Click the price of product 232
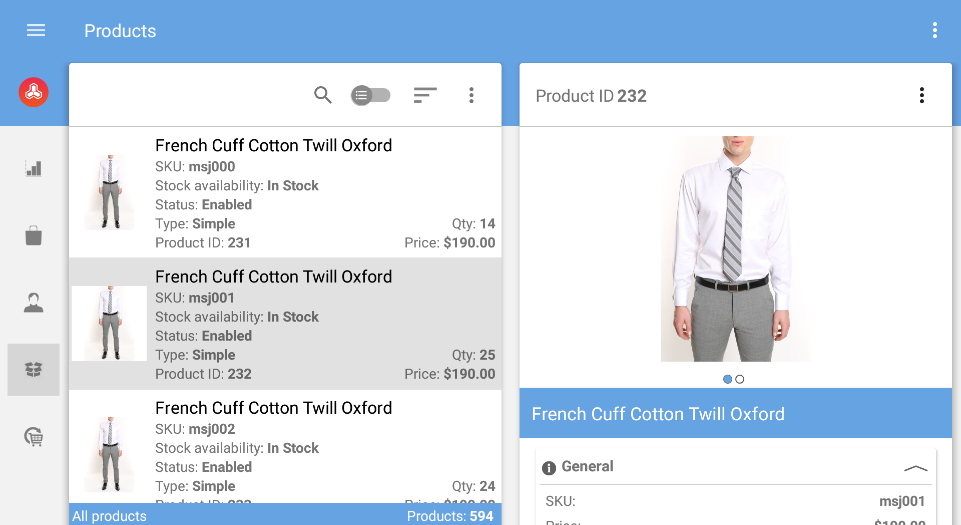Image resolution: width=961 pixels, height=525 pixels. (450, 374)
